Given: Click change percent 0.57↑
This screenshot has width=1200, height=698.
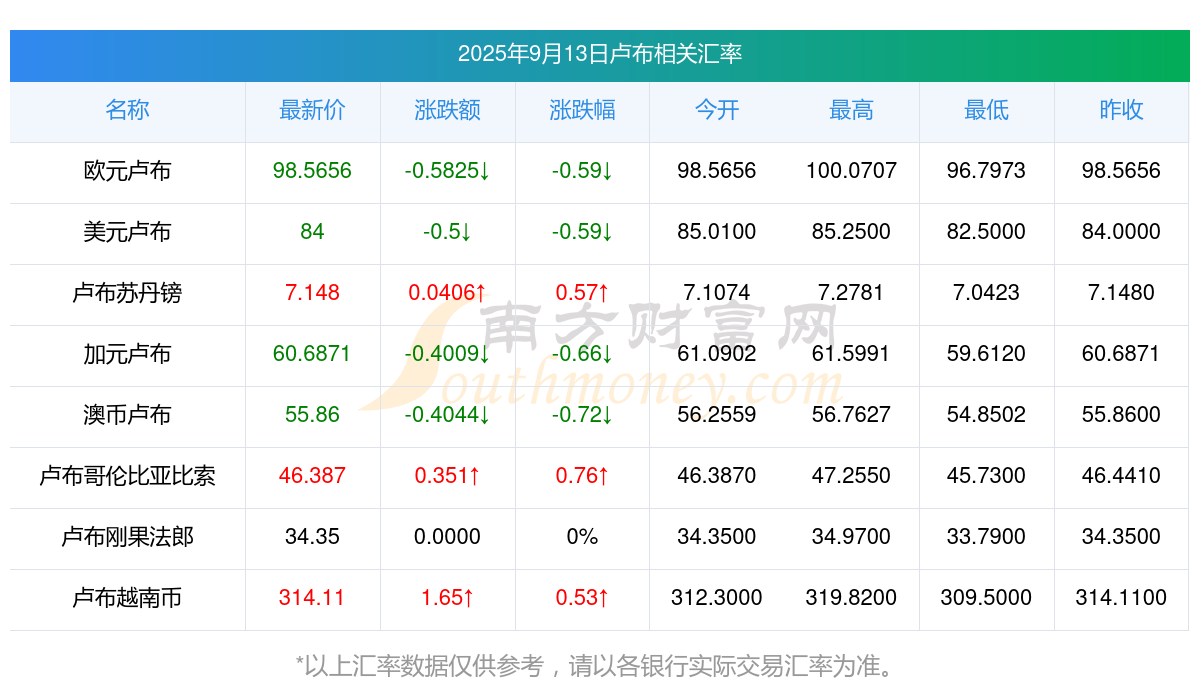Looking at the screenshot, I should pyautogui.click(x=582, y=293).
